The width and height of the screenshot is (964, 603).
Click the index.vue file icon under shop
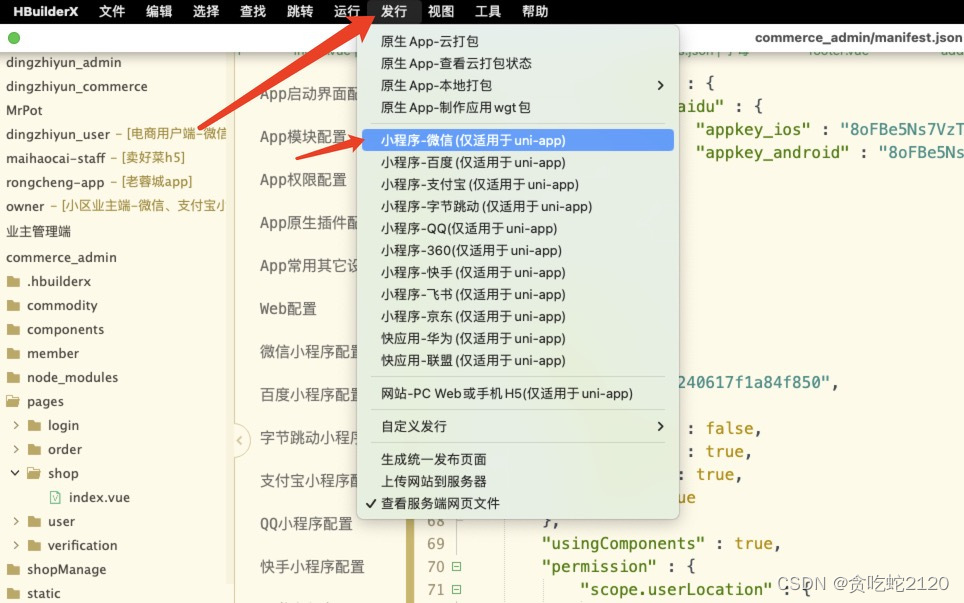pyautogui.click(x=55, y=497)
